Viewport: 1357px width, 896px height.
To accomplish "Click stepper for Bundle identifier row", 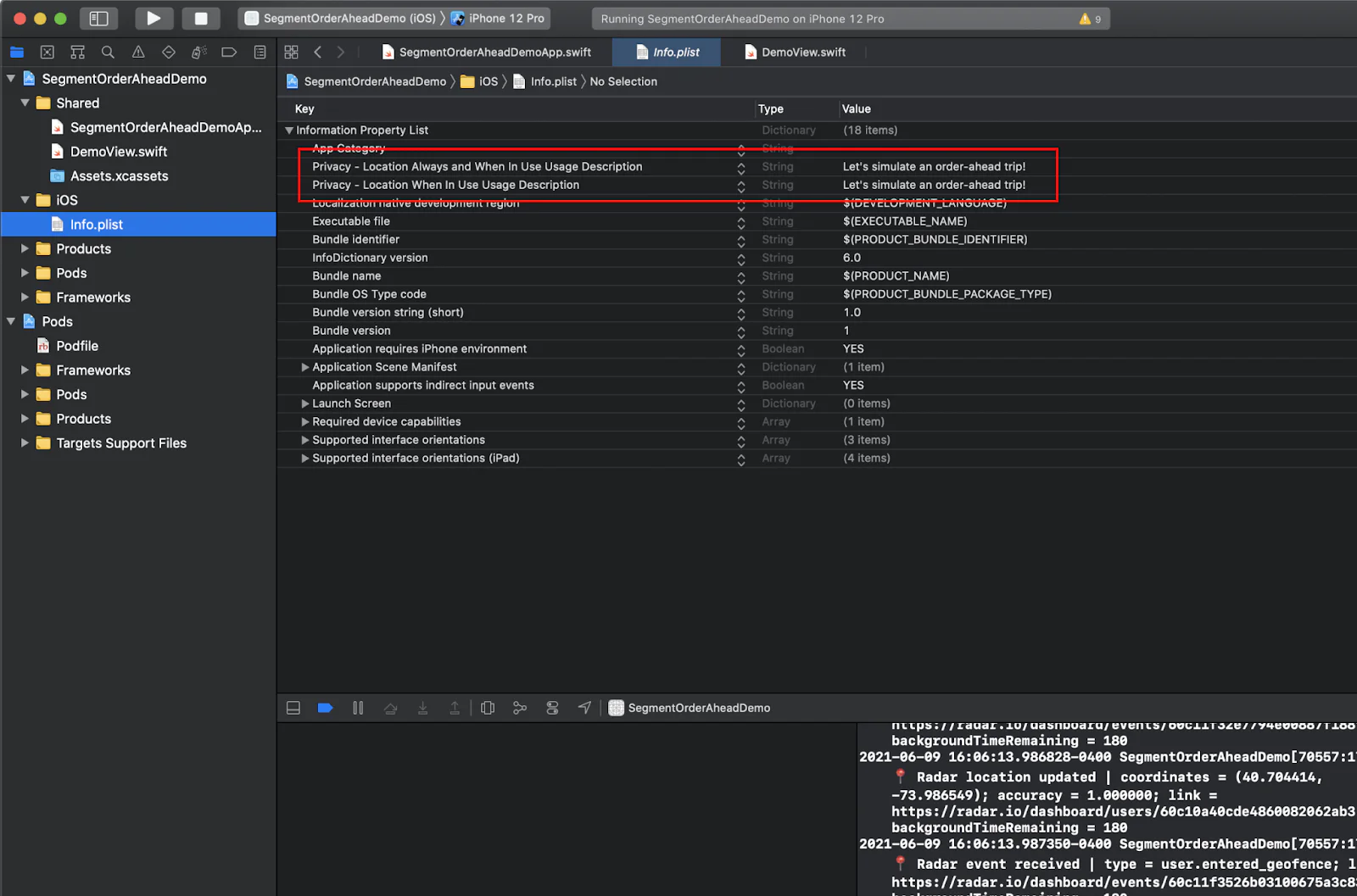I will click(x=741, y=240).
